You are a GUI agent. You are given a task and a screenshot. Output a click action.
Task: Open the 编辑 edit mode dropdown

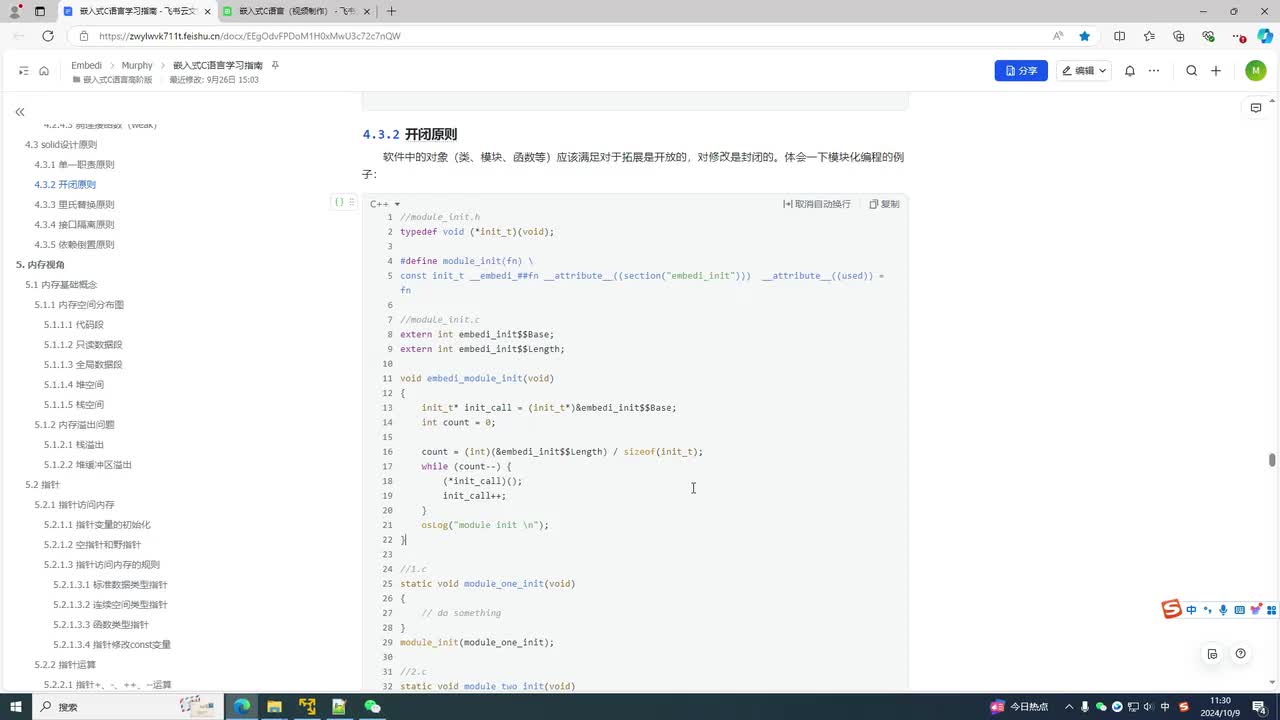[1084, 71]
